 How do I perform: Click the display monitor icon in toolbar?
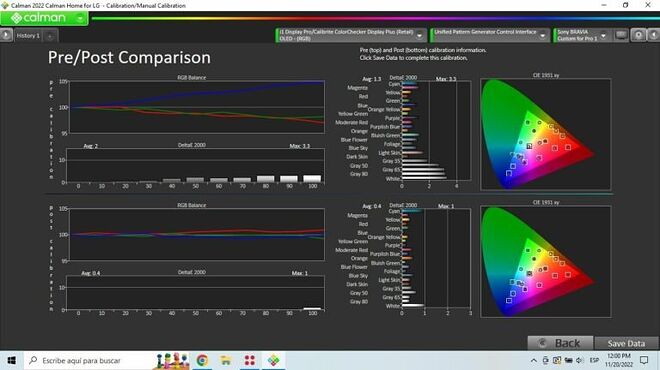[x=621, y=35]
